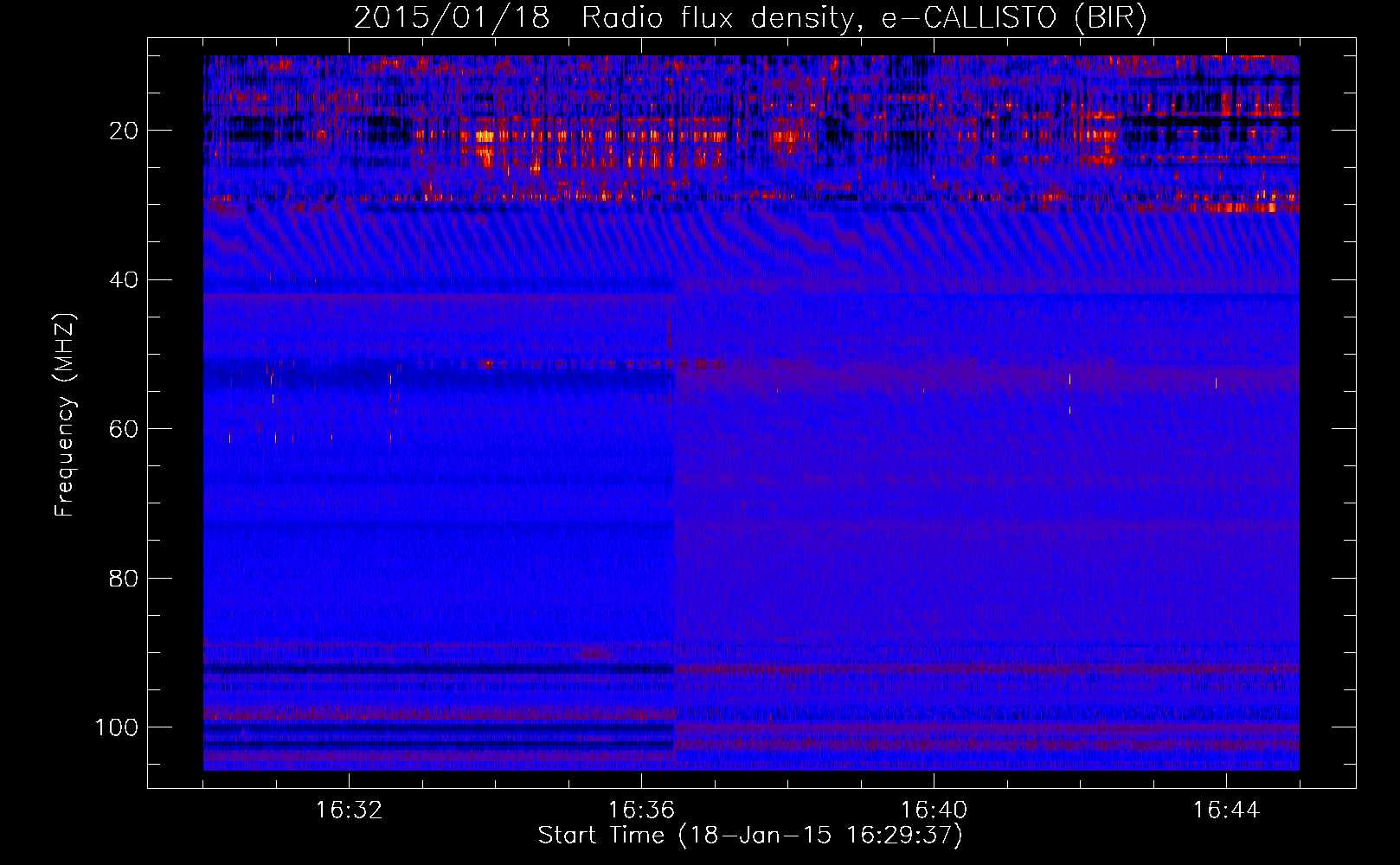
Task: Click the y-axis tick label '80'
Action: click(123, 578)
